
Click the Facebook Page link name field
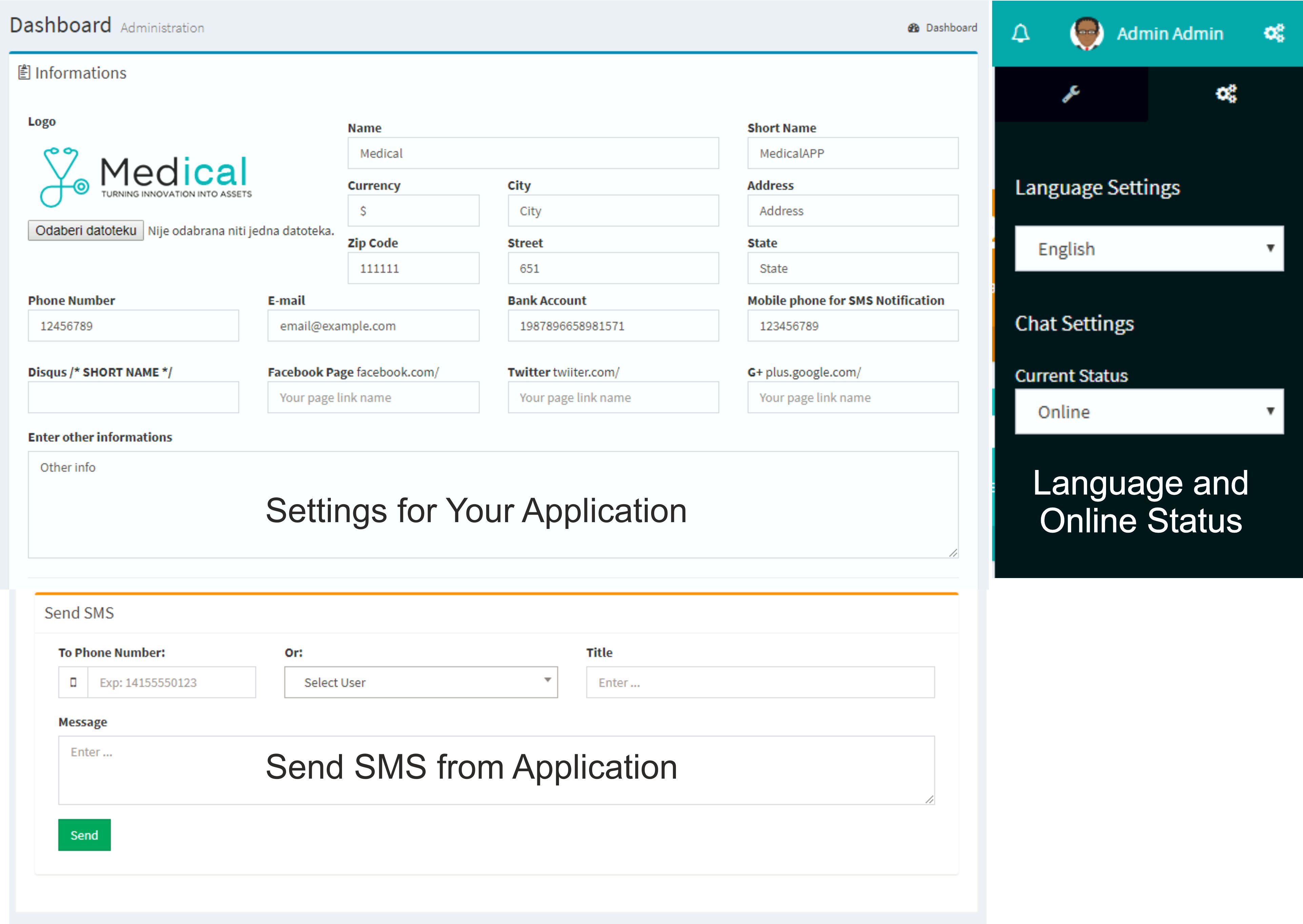coord(373,397)
